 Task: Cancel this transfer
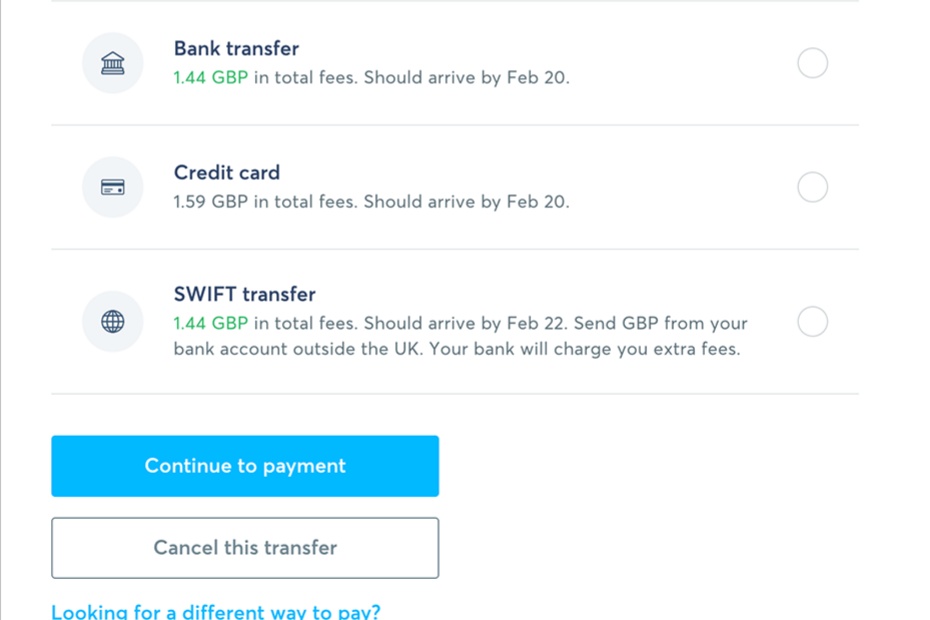coord(245,548)
